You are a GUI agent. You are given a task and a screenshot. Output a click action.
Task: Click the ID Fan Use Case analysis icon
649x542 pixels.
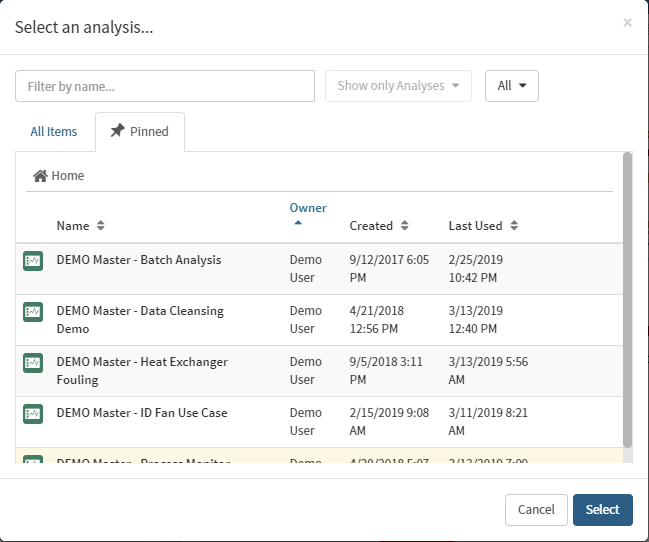click(x=33, y=414)
